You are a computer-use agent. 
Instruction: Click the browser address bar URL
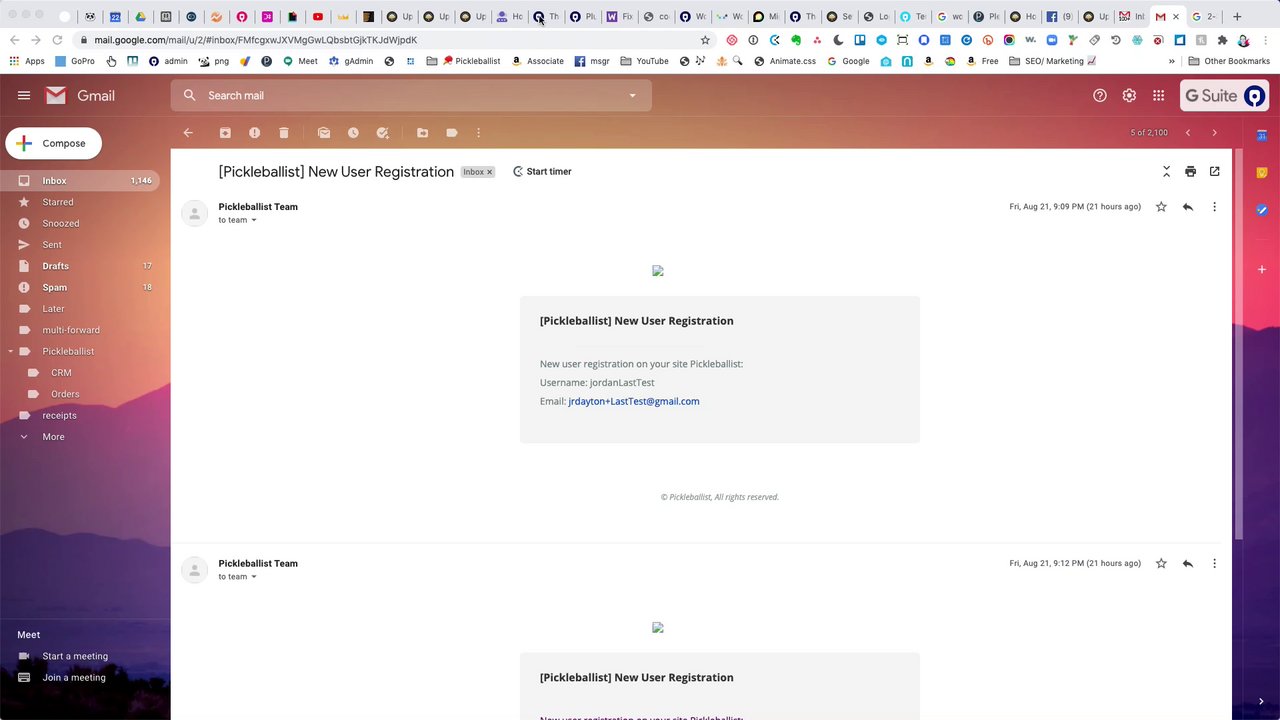tap(255, 40)
